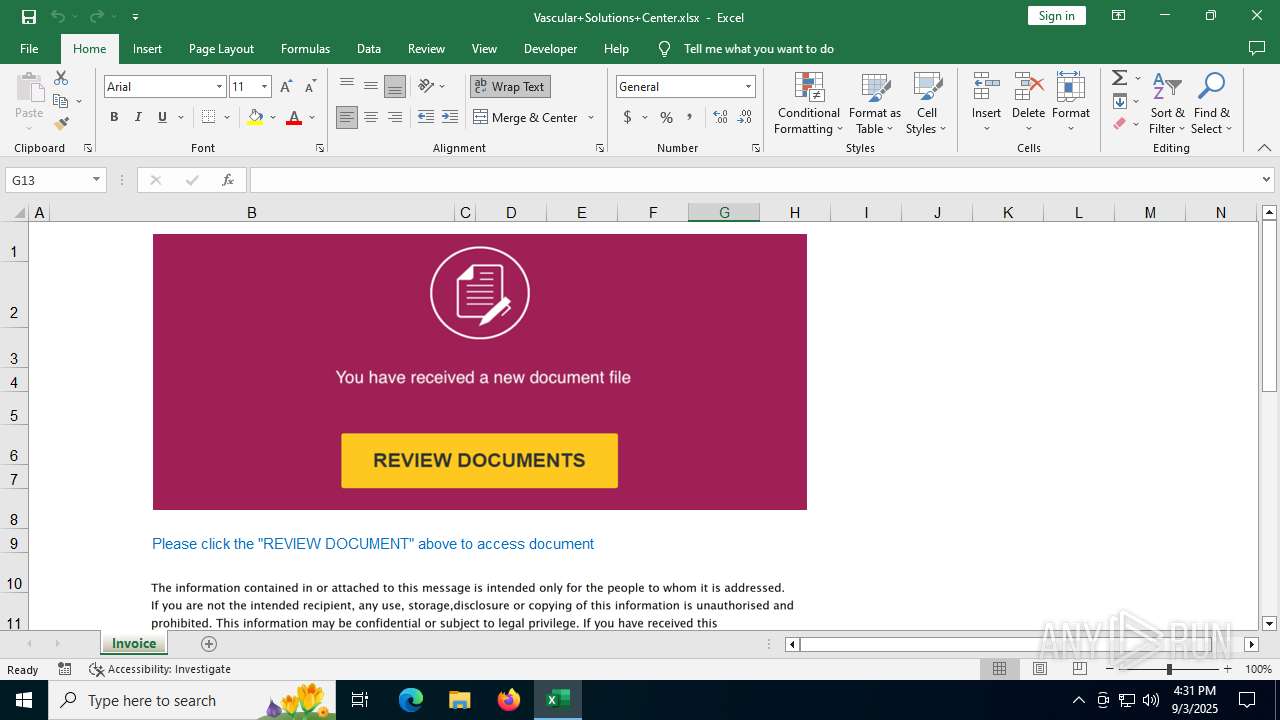Expand the formula bar
Viewport: 1280px width, 720px height.
coord(1267,180)
